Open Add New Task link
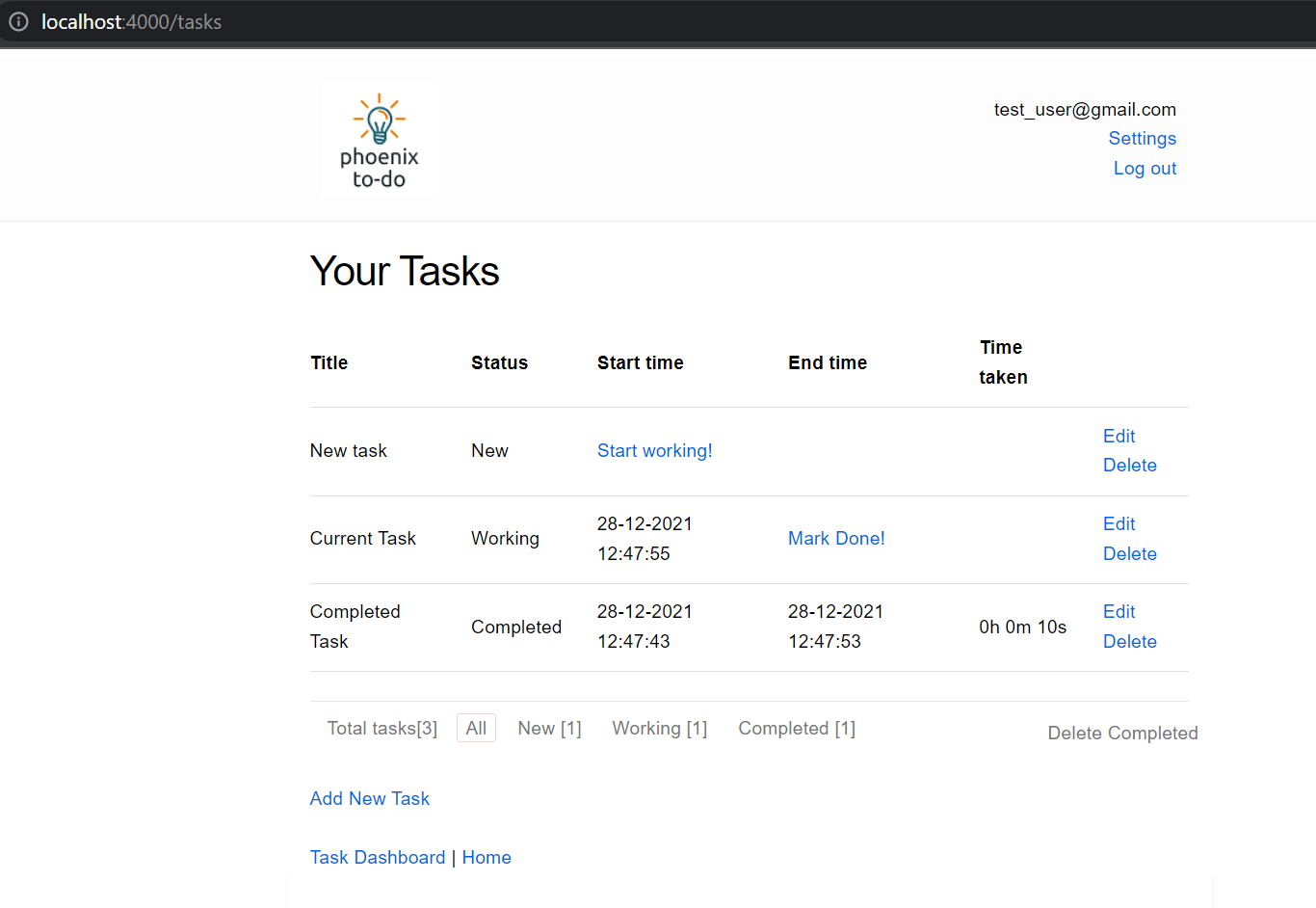Image resolution: width=1316 pixels, height=908 pixels. [x=369, y=798]
